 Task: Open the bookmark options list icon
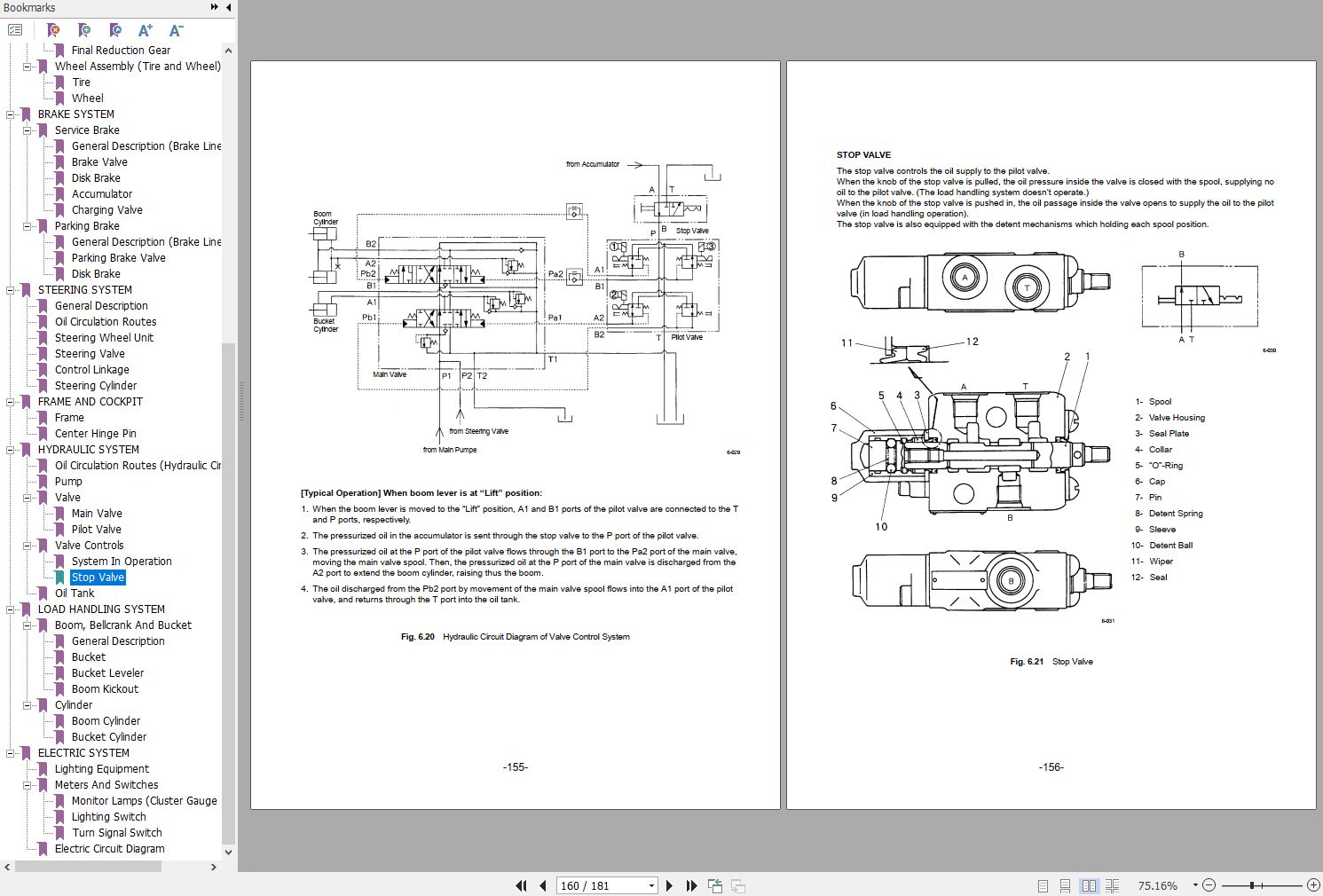coord(15,29)
